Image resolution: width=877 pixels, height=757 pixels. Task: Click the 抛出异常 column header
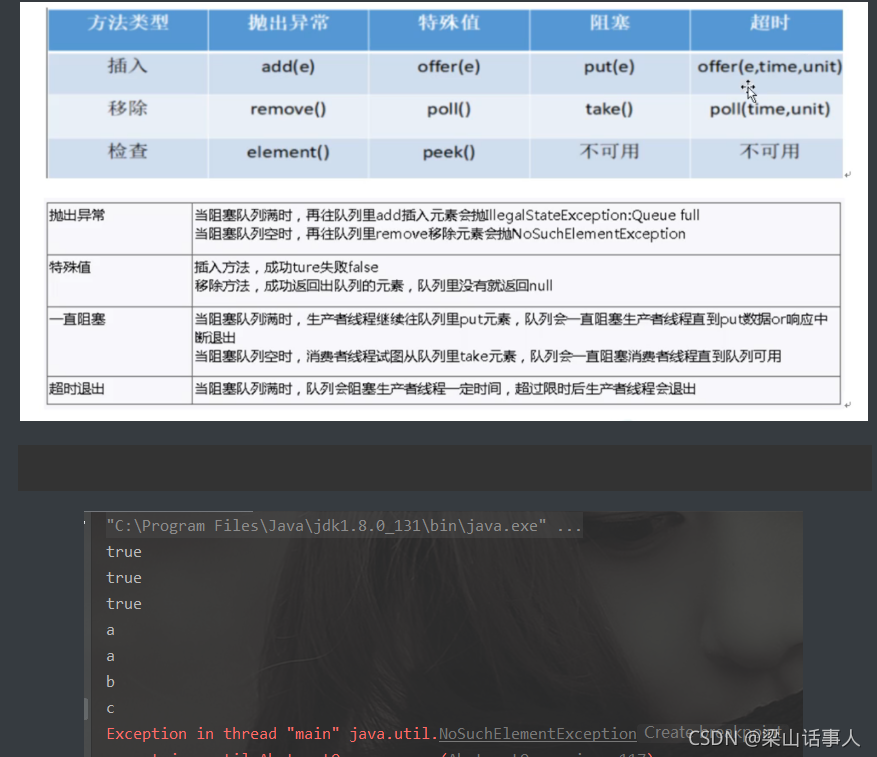288,23
